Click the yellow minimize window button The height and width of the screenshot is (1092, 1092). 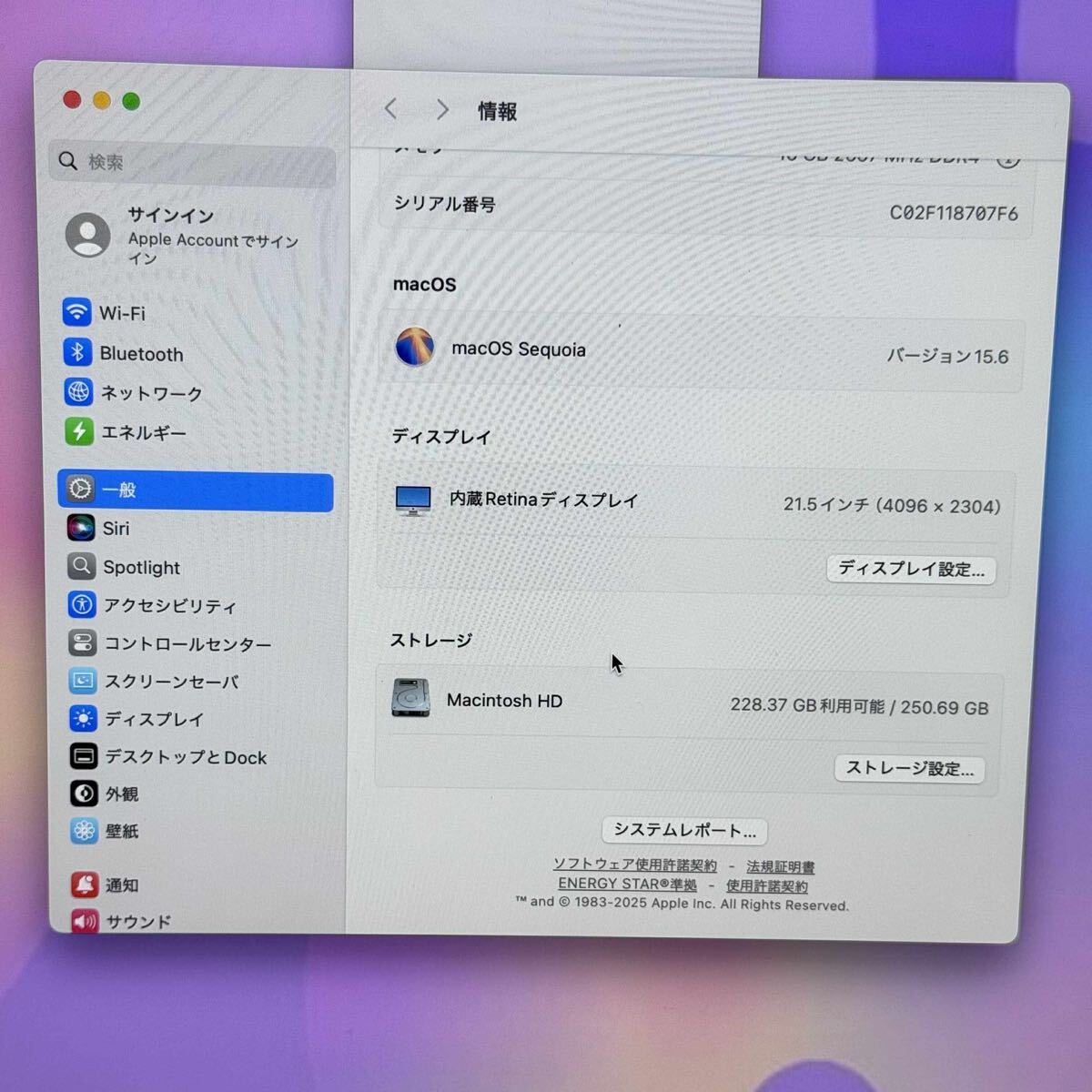(x=102, y=100)
